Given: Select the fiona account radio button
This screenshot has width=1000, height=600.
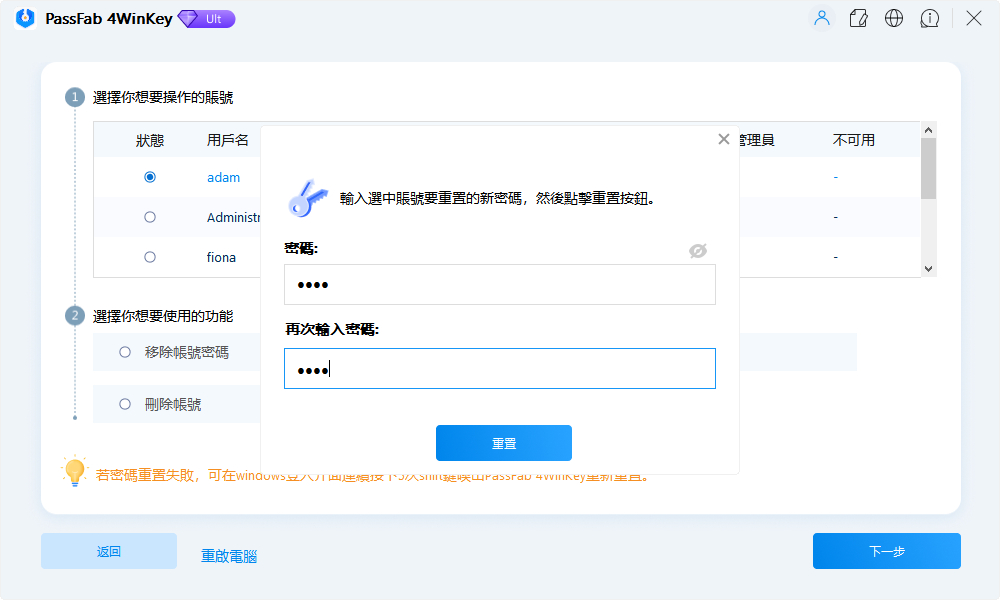Looking at the screenshot, I should (x=150, y=257).
